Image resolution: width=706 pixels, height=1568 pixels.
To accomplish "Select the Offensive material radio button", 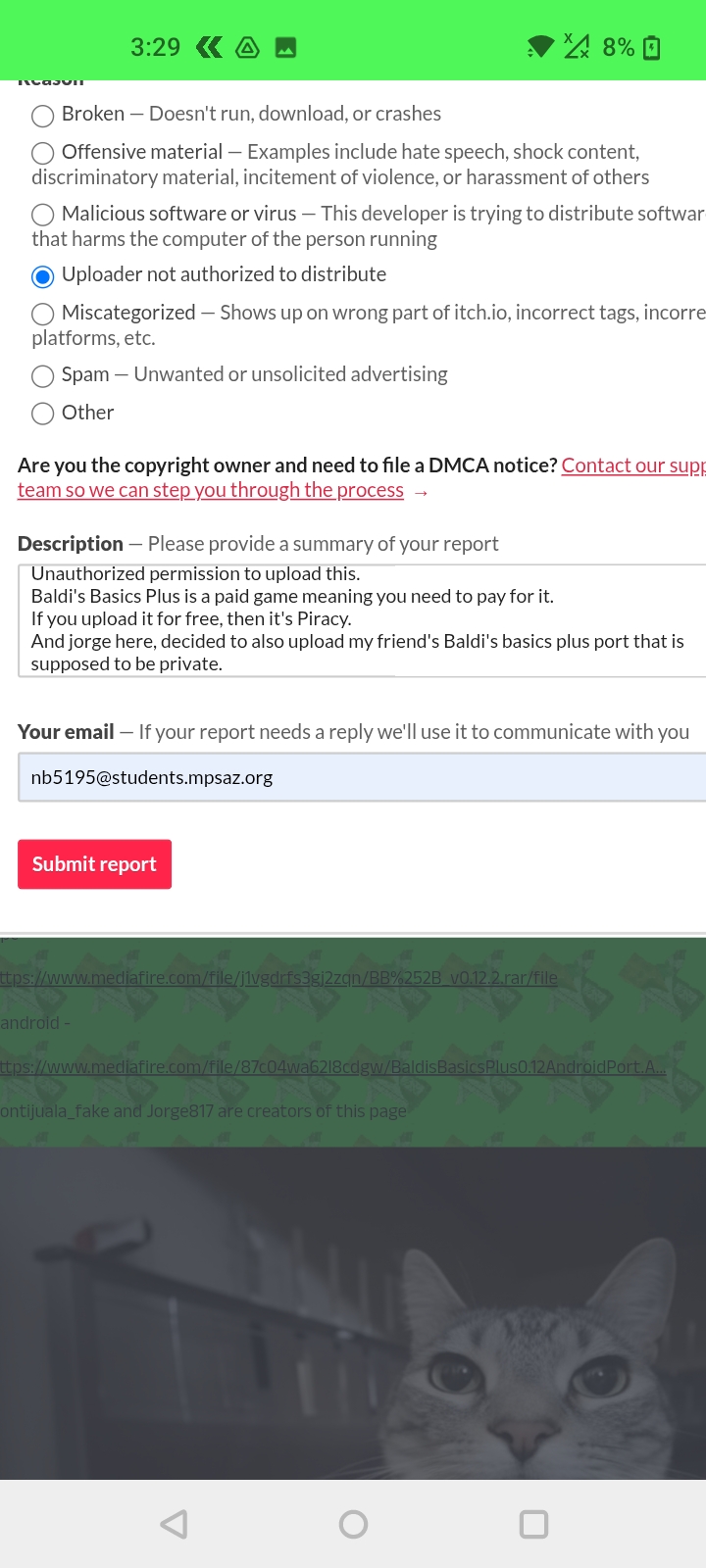I will (x=42, y=153).
